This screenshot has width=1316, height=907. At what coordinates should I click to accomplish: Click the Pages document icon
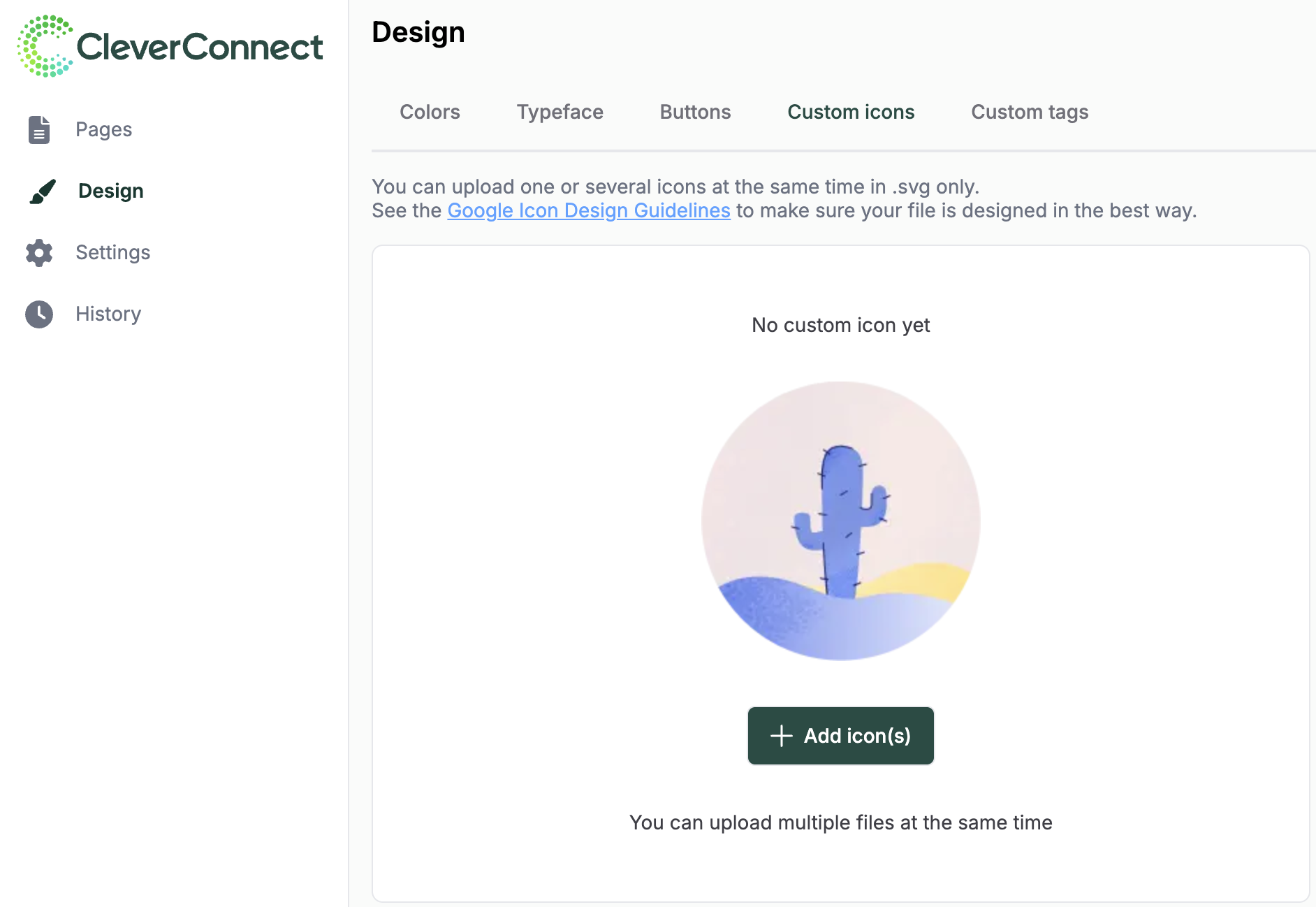coord(39,130)
